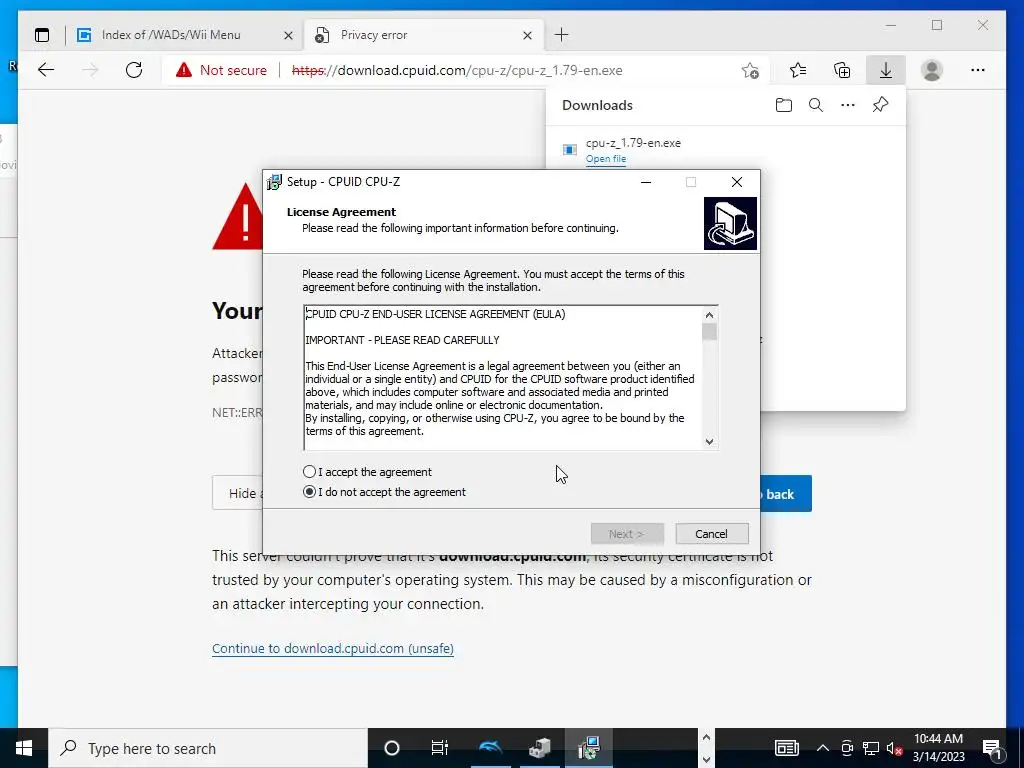Click 'Continue to download.cpuid.com (unsafe)' link
The width and height of the screenshot is (1024, 768).
coord(332,648)
